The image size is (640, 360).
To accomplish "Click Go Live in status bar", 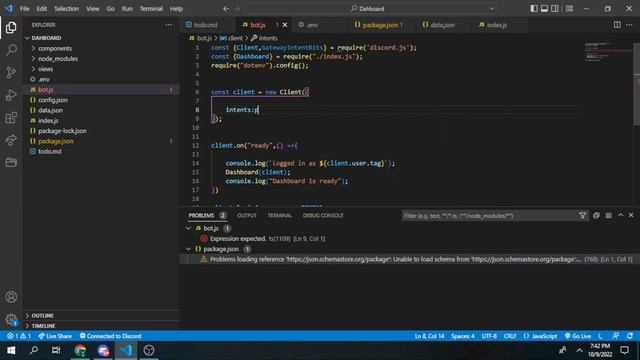I will [578, 336].
